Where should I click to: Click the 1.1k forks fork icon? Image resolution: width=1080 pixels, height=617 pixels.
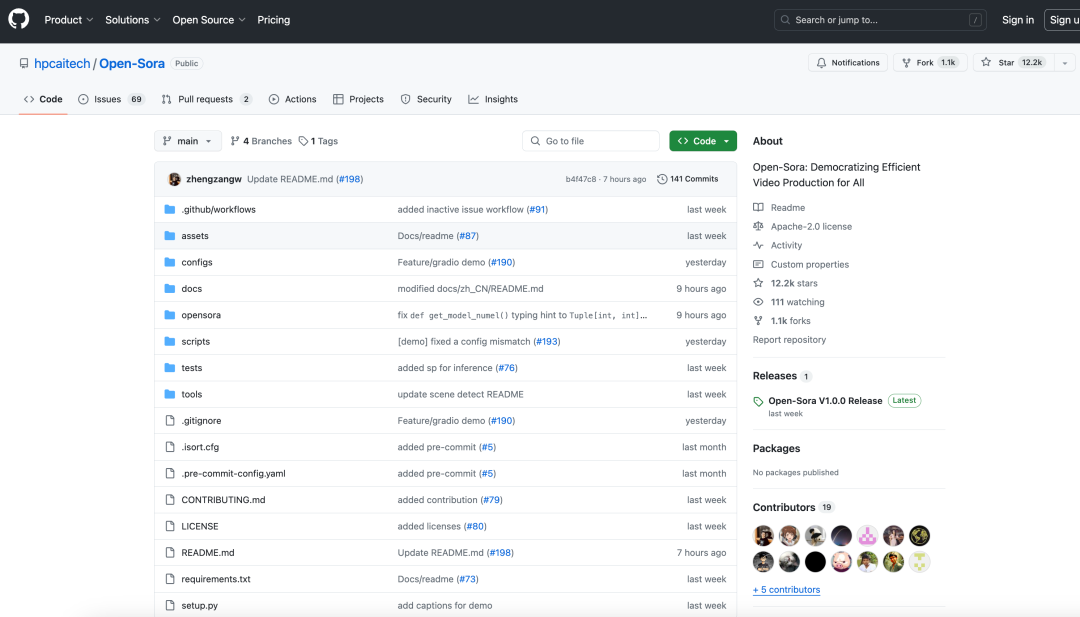click(758, 321)
